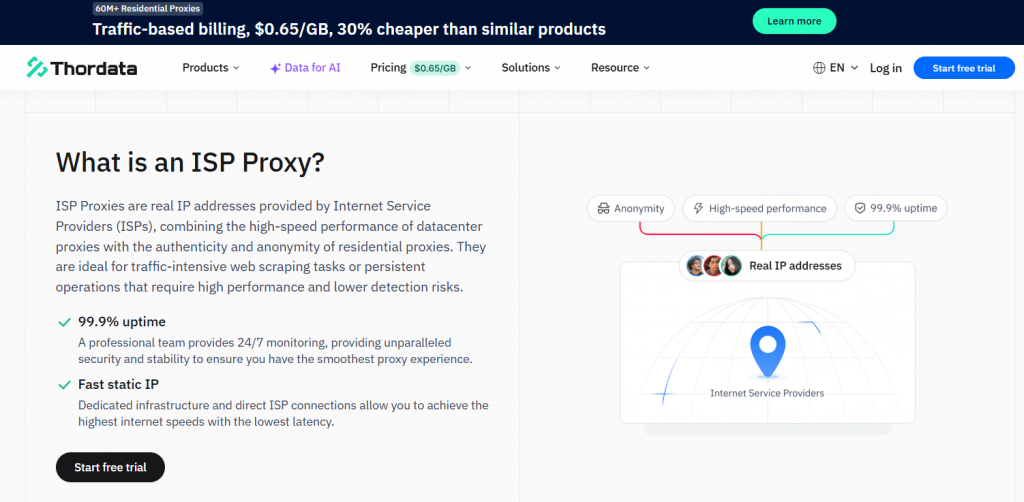The height and width of the screenshot is (502, 1024).
Task: Click the $0.65/GB pricing badge
Action: pos(435,68)
